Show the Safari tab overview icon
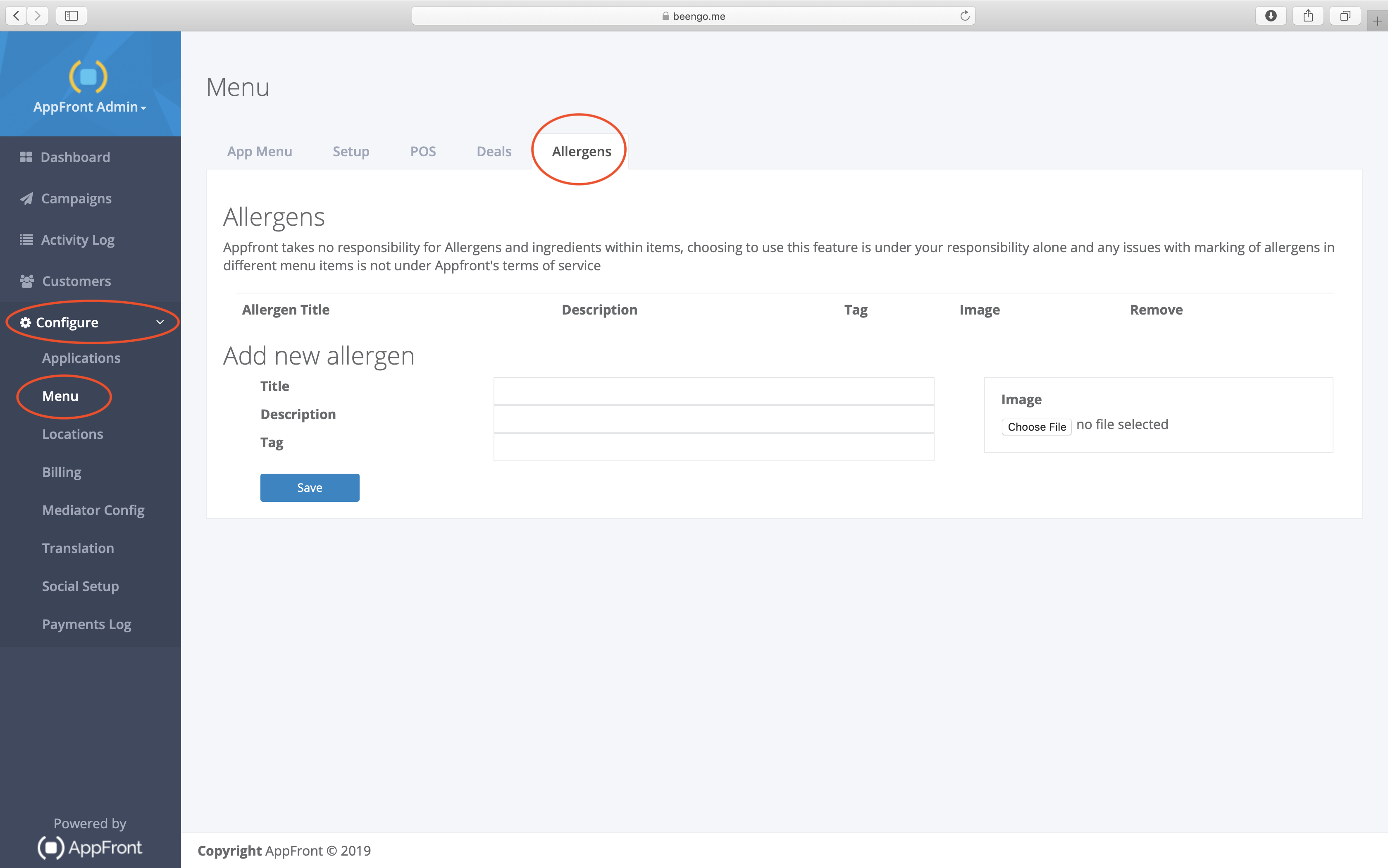 pyautogui.click(x=1345, y=16)
